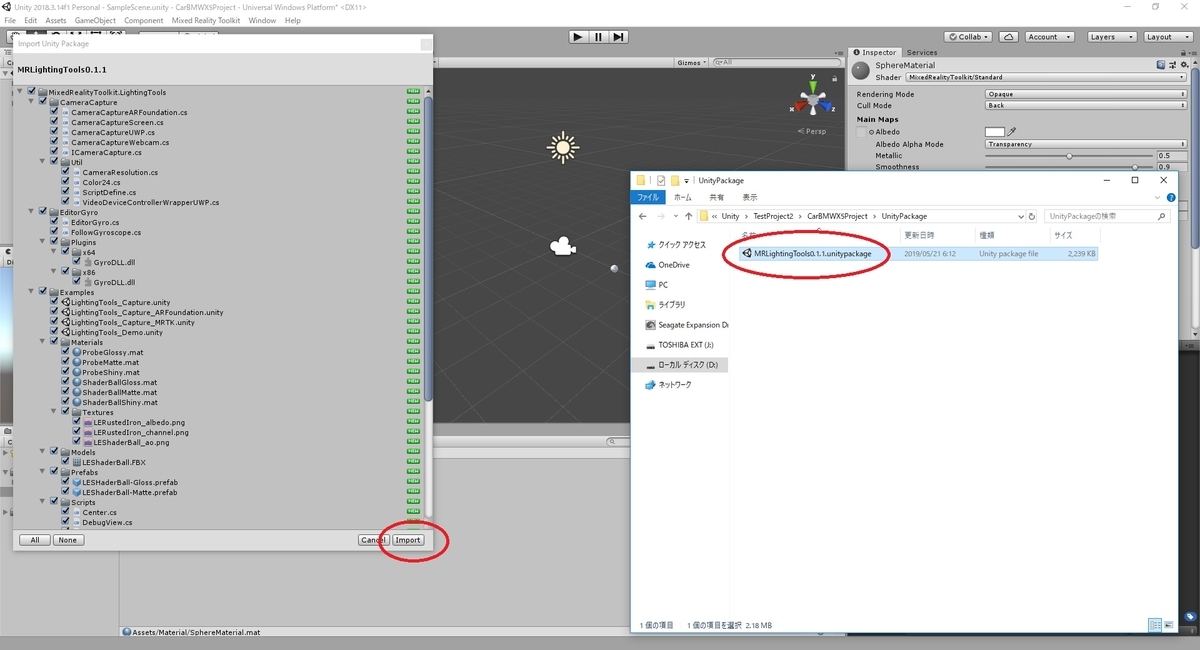The height and width of the screenshot is (650, 1200).
Task: Switch Explorer to large icons view
Action: pos(1168,625)
